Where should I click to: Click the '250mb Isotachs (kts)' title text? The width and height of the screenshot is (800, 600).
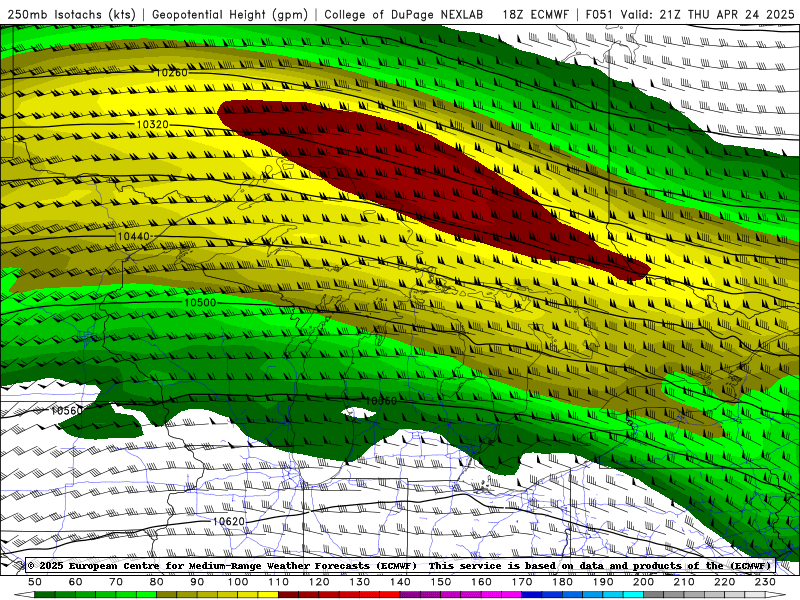[72, 15]
